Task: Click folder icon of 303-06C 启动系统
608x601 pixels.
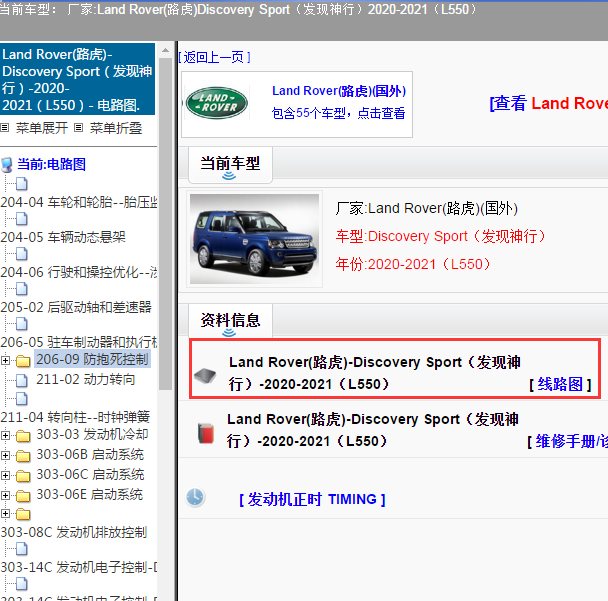Action: pos(23,476)
